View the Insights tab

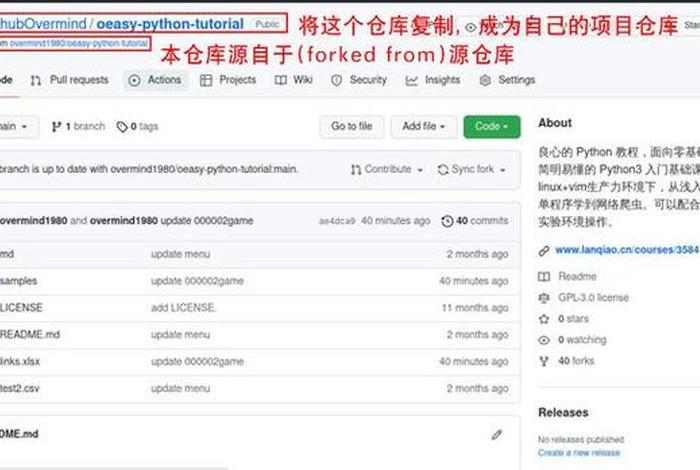[433, 80]
